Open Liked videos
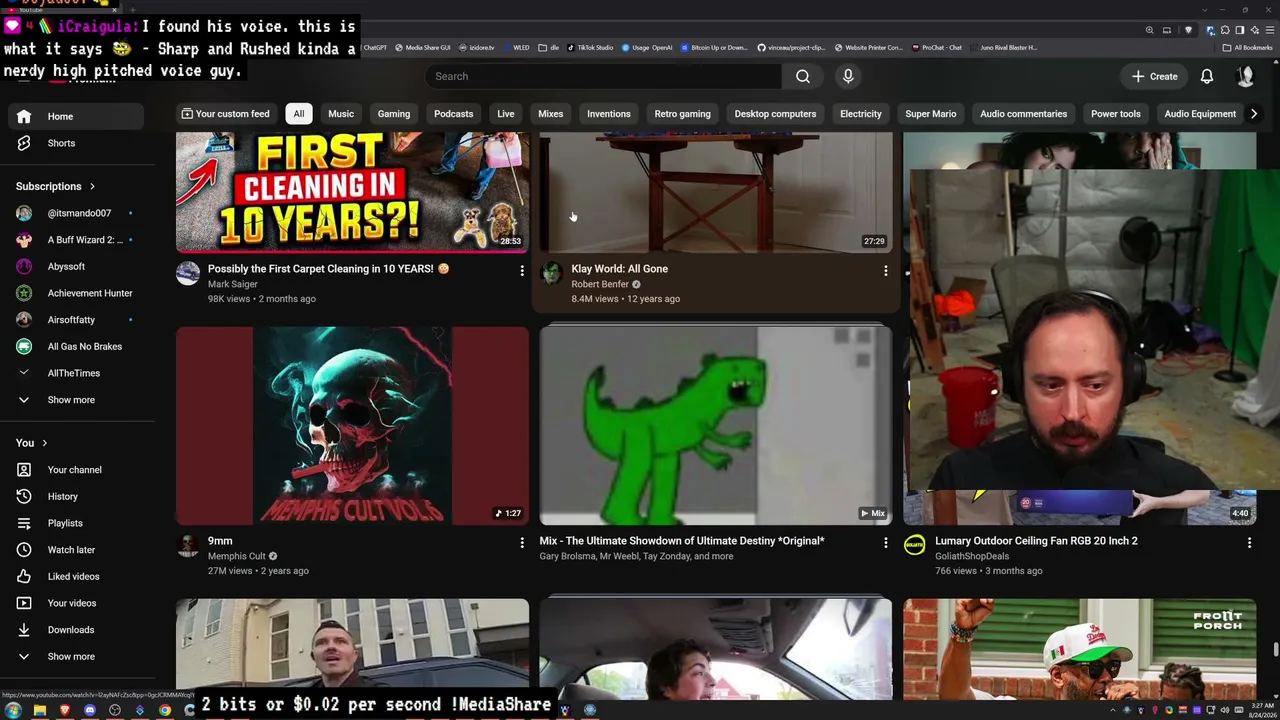This screenshot has width=1280, height=720. 76,576
